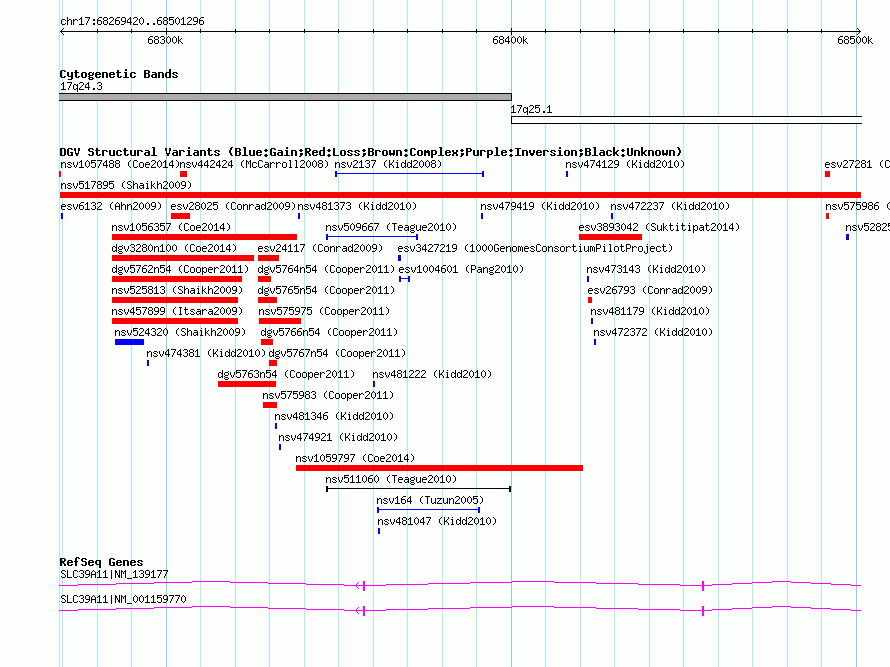Click the 68300k ruler position

165,40
